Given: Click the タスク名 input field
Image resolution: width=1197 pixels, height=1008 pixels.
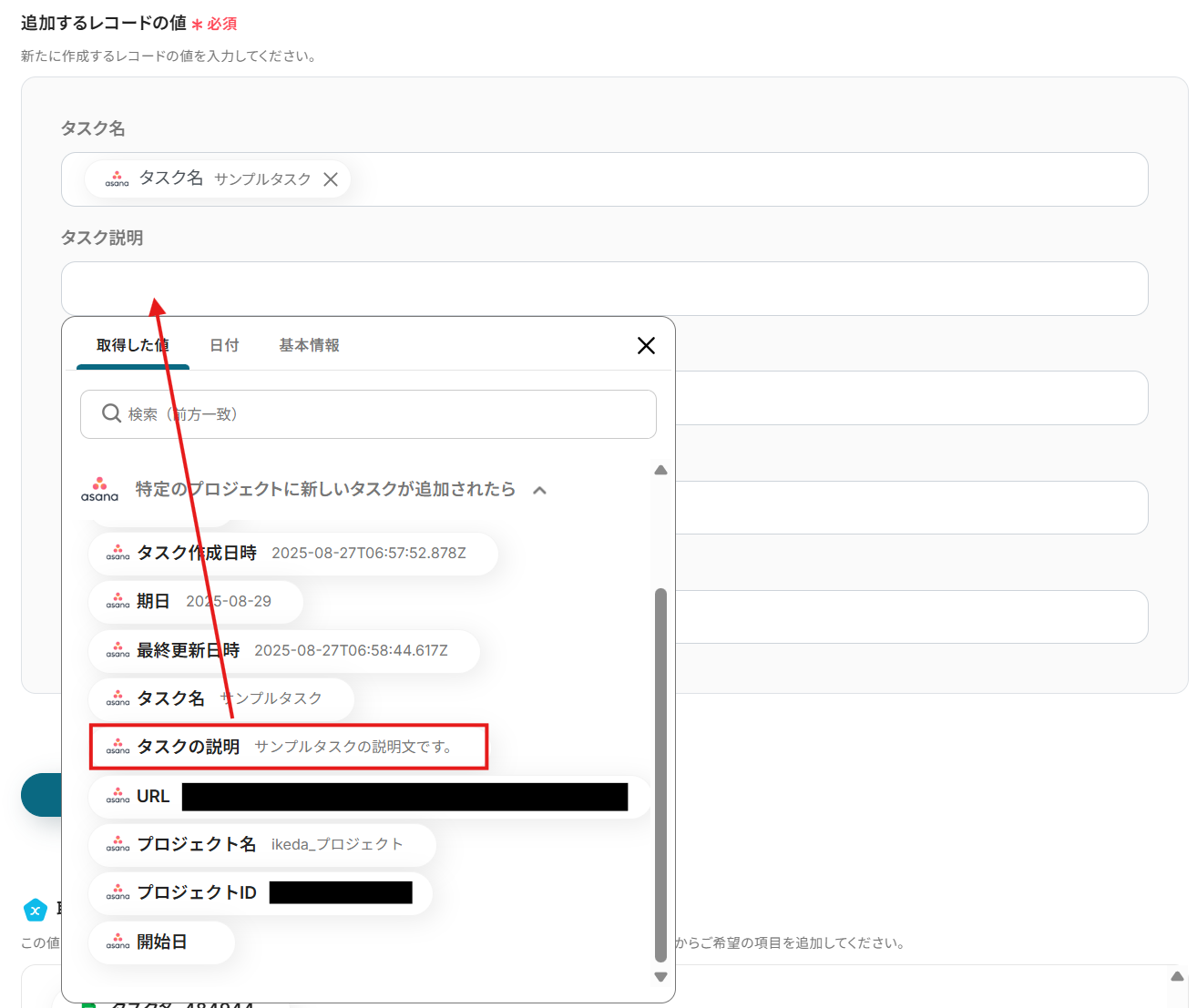Looking at the screenshot, I should [x=604, y=179].
